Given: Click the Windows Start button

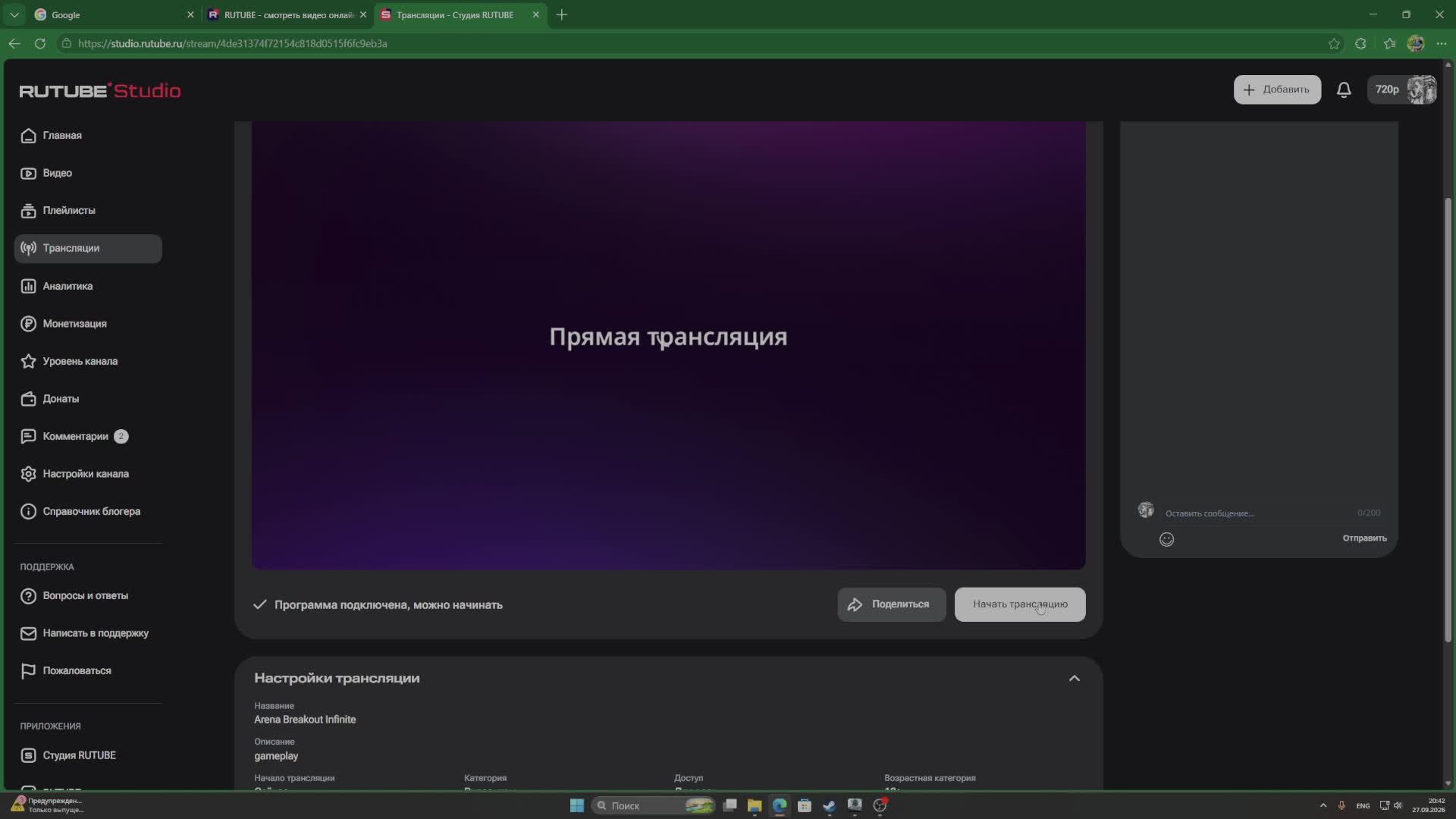Looking at the screenshot, I should (x=576, y=805).
